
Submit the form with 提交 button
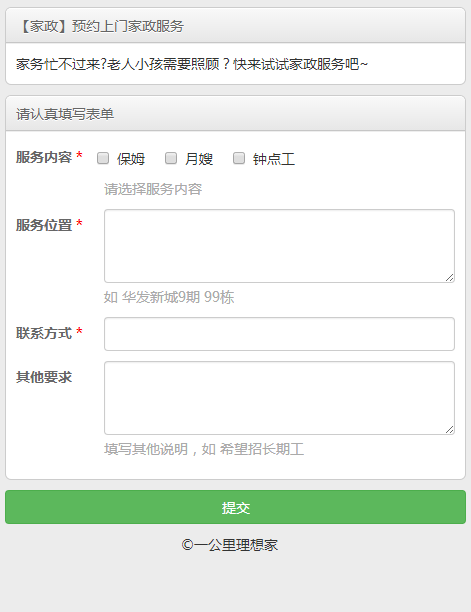click(235, 507)
